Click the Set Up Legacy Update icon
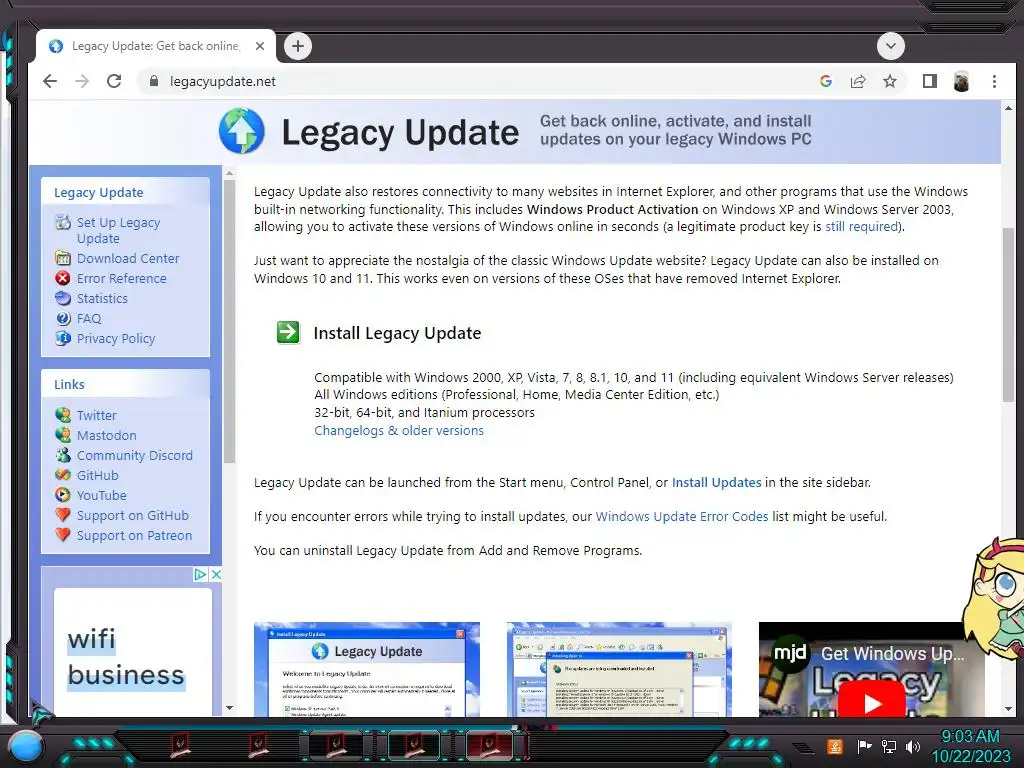This screenshot has width=1024, height=768. 63,222
